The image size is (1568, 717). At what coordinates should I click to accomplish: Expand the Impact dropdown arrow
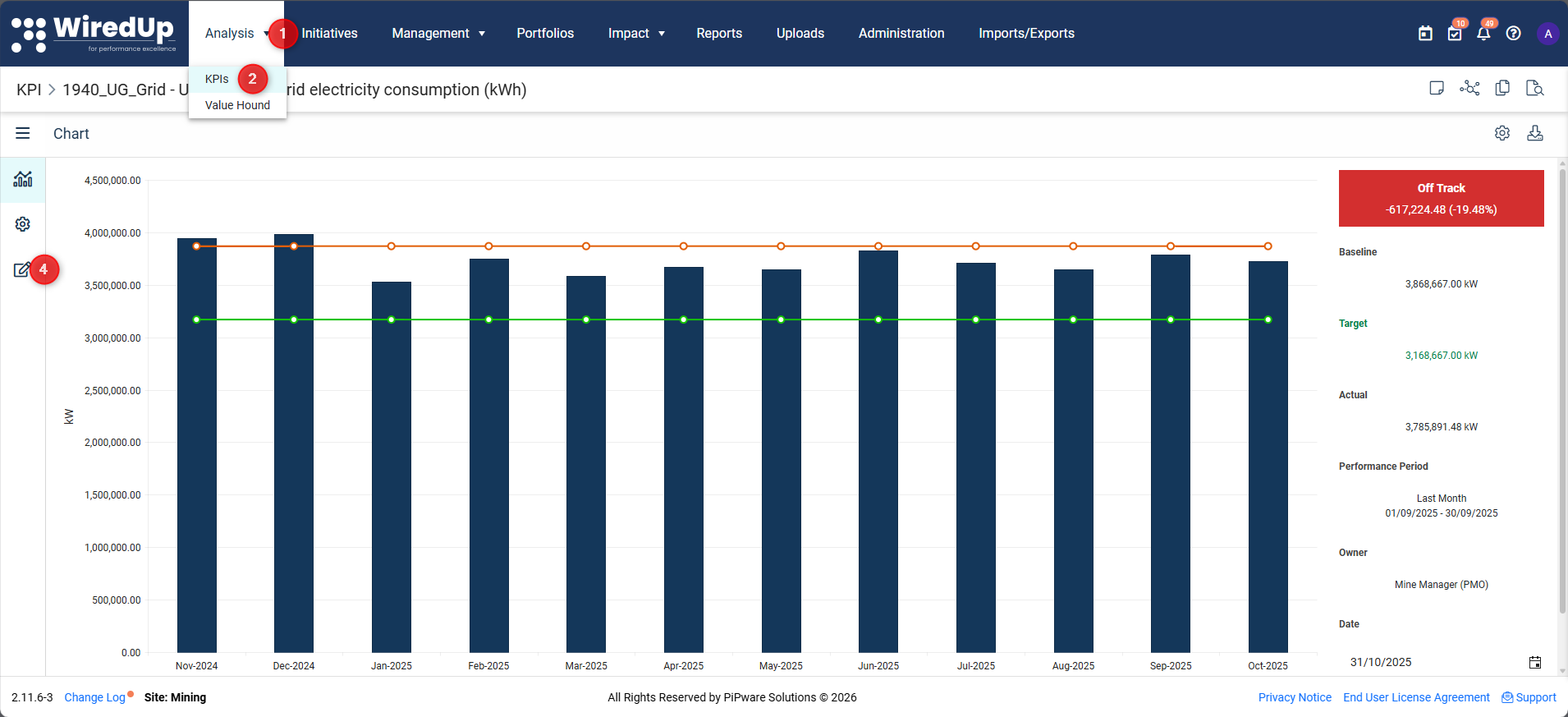coord(662,34)
